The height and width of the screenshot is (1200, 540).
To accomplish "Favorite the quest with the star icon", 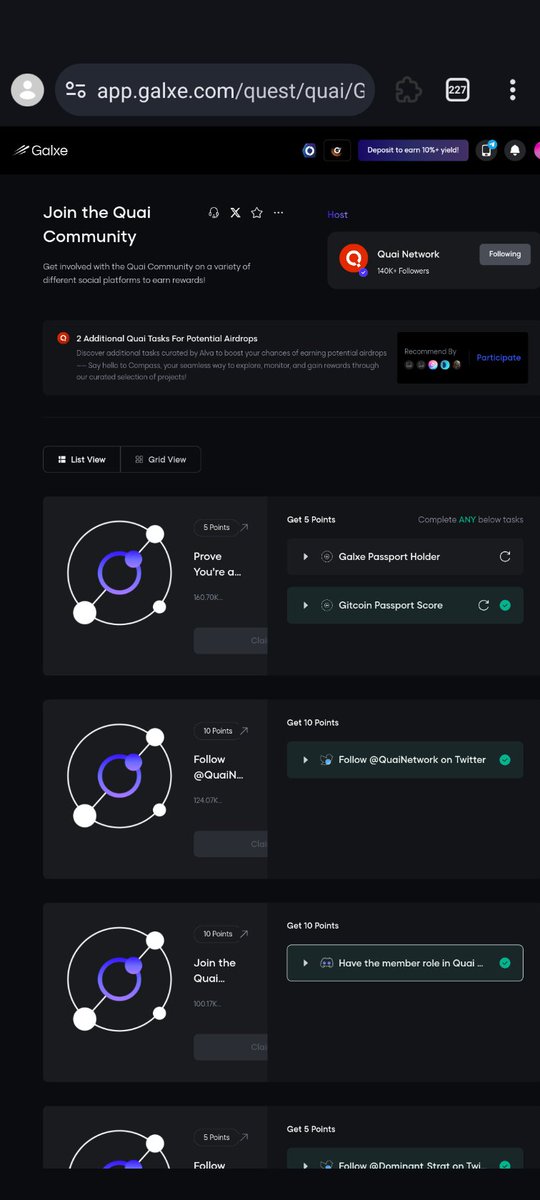I will pyautogui.click(x=257, y=213).
